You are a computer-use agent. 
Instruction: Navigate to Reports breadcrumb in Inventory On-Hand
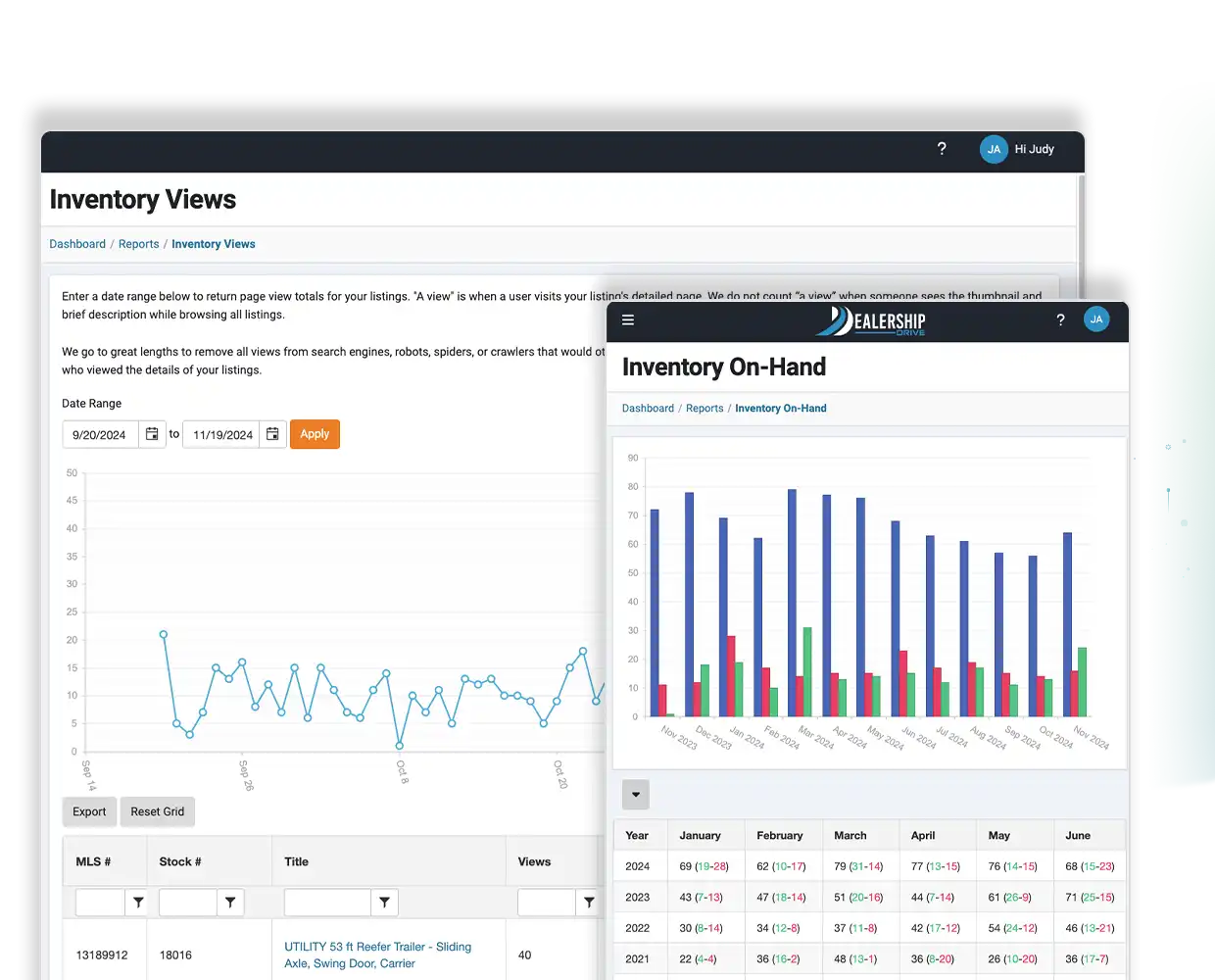[705, 409]
